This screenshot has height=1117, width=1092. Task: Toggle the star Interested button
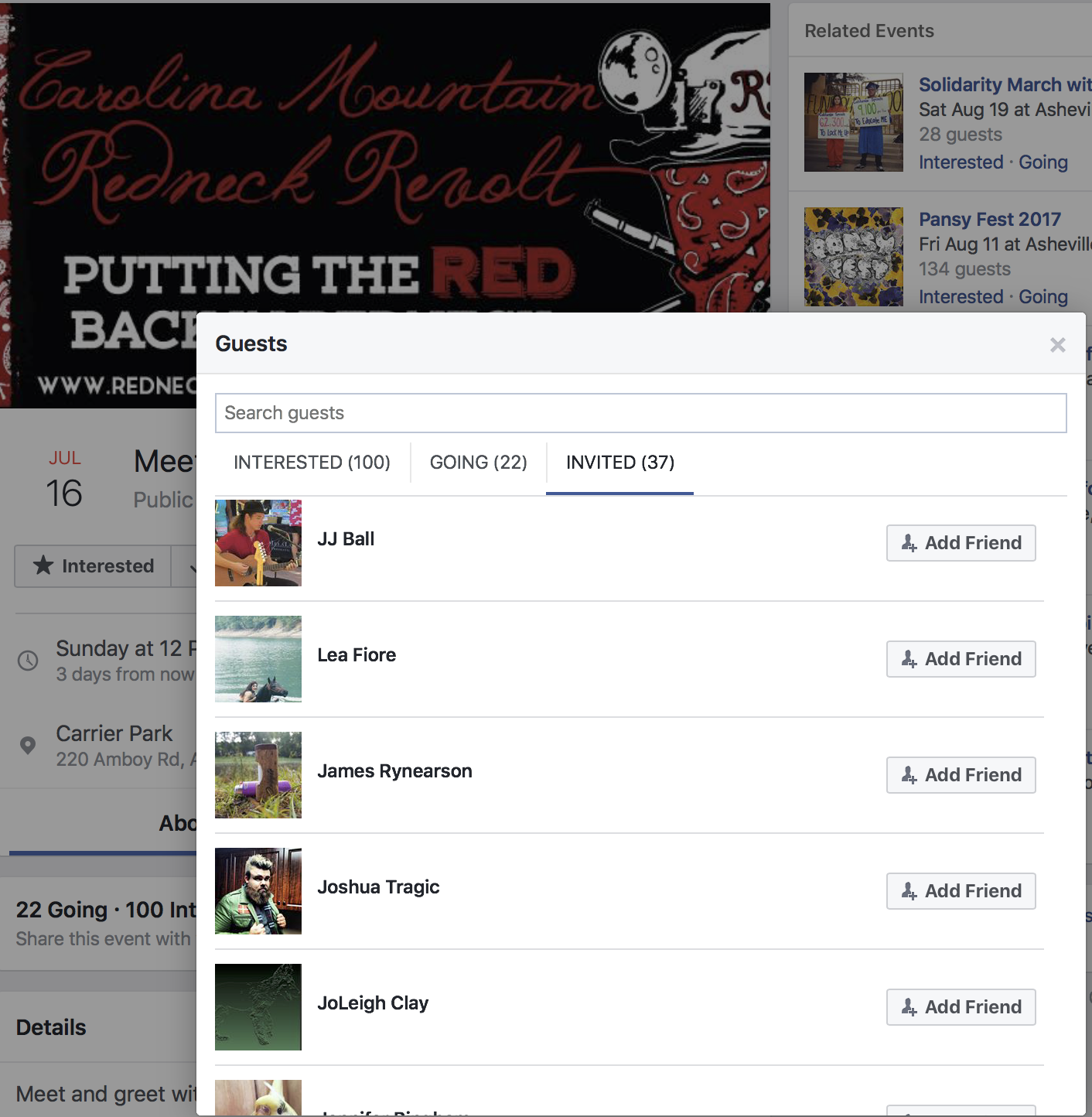(x=93, y=566)
